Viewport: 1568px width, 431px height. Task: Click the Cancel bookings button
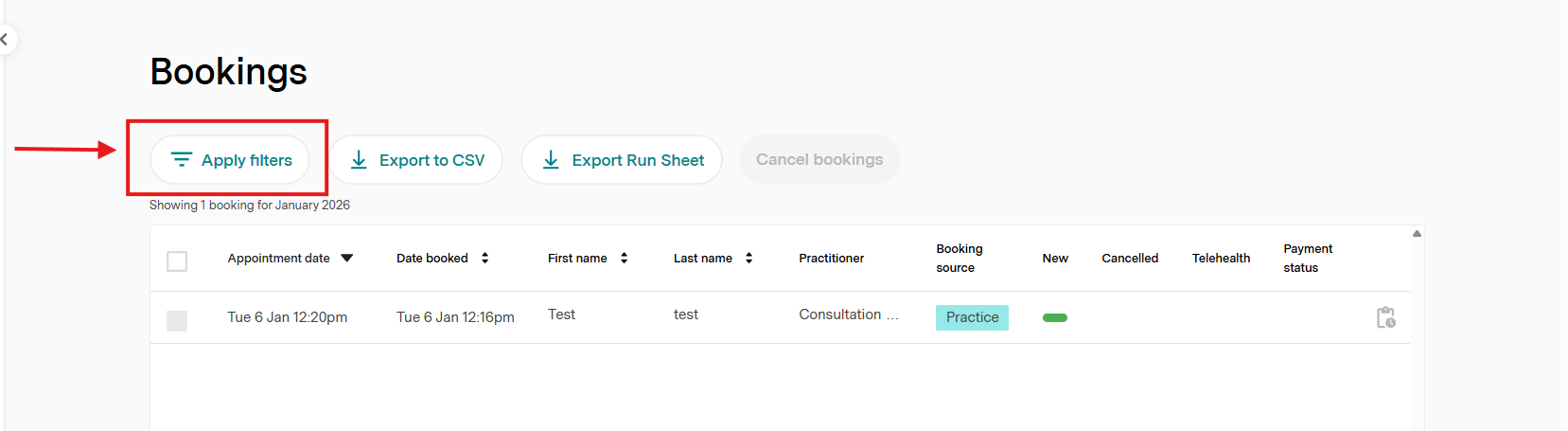tap(819, 160)
